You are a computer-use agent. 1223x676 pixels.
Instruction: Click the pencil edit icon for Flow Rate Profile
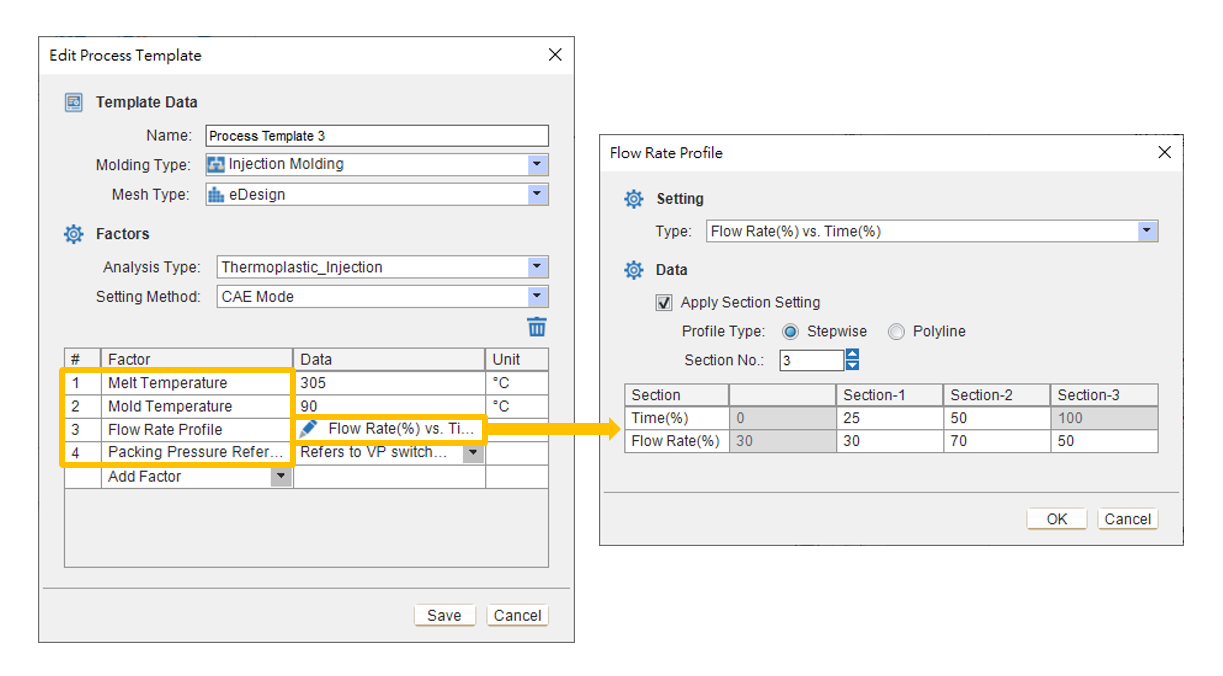pos(309,429)
